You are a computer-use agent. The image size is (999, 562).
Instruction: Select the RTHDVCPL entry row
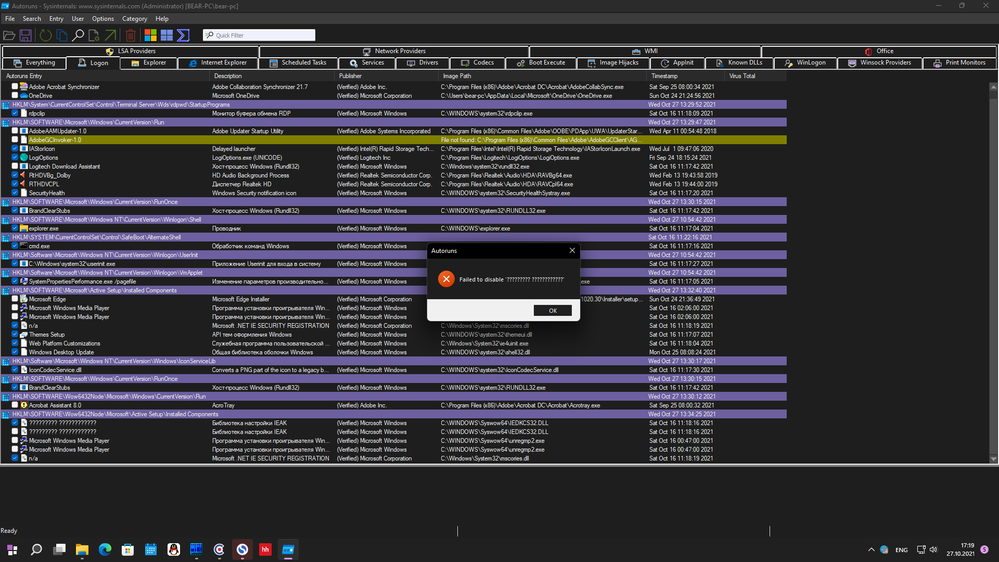[394, 184]
